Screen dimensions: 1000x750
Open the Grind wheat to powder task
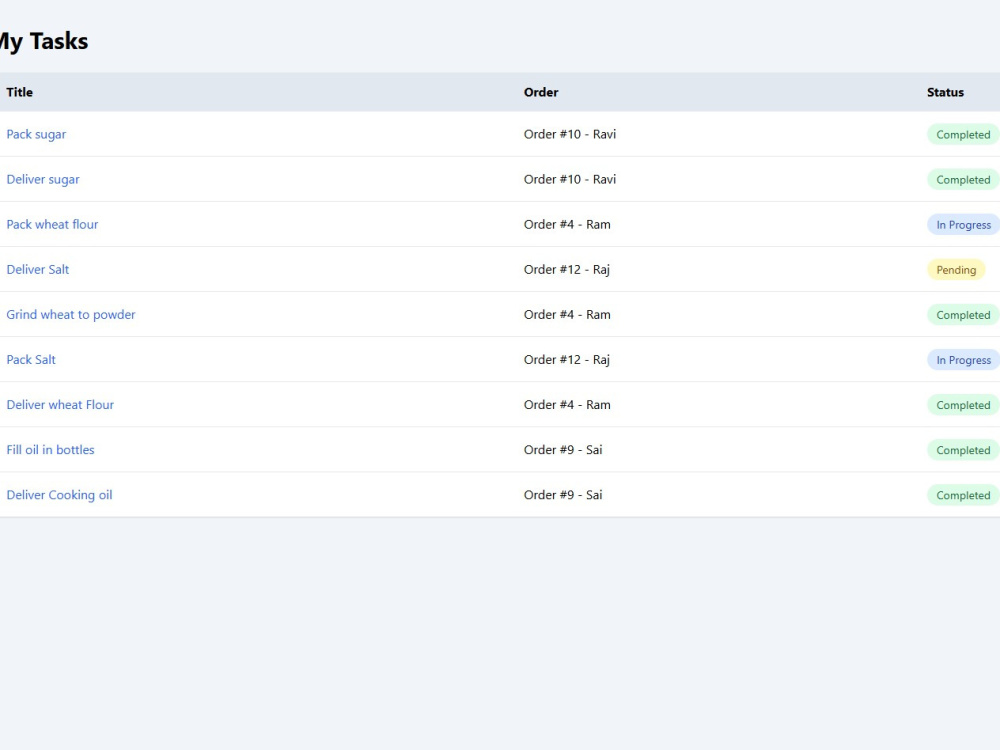click(71, 314)
